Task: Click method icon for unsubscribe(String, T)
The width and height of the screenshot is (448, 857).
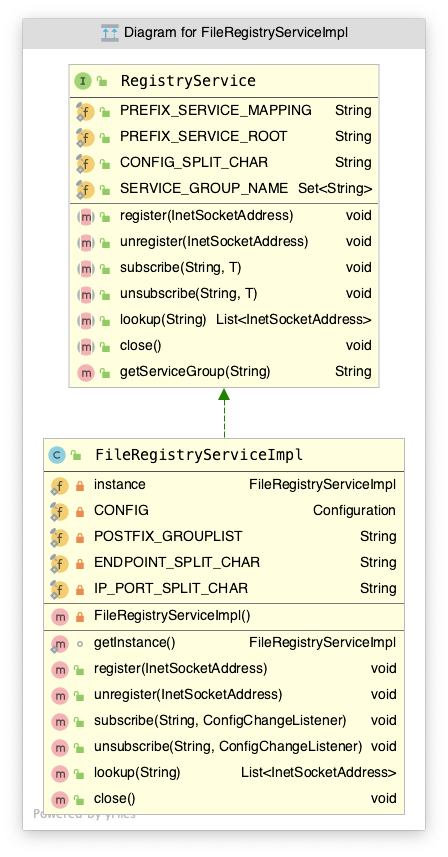Action: click(x=85, y=295)
